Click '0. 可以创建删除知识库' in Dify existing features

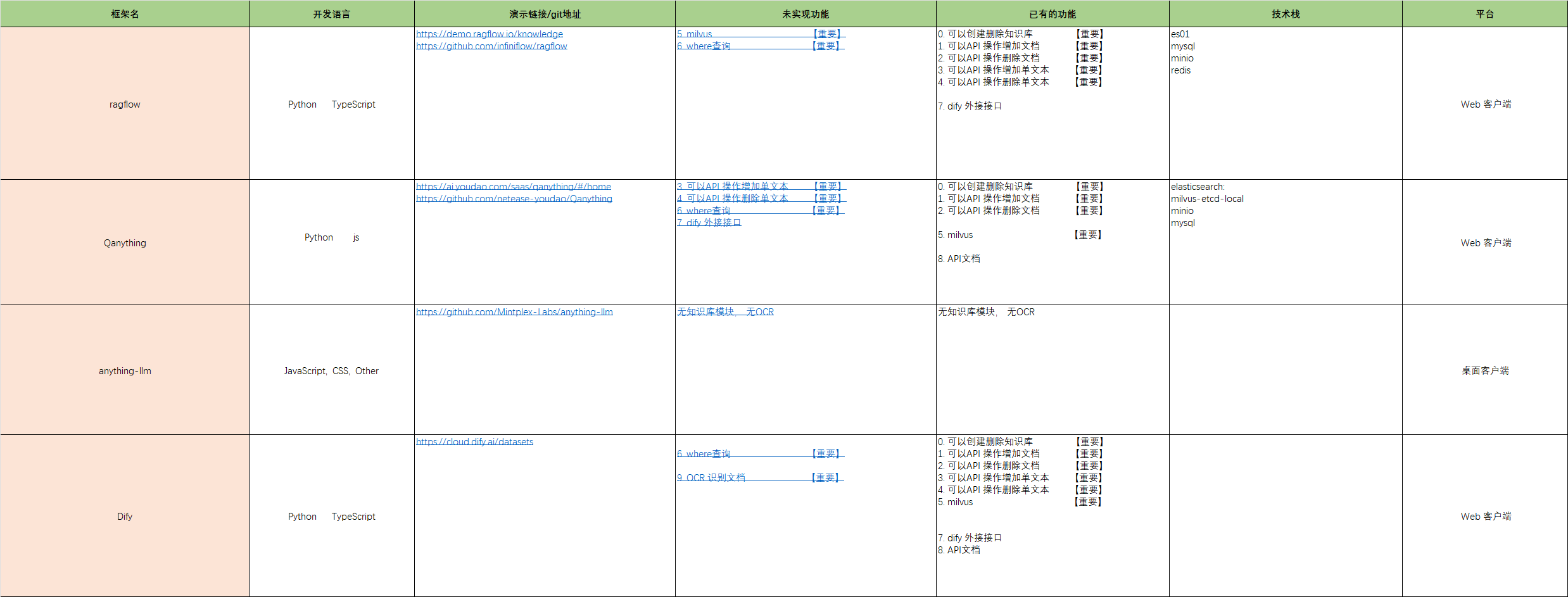[x=985, y=442]
